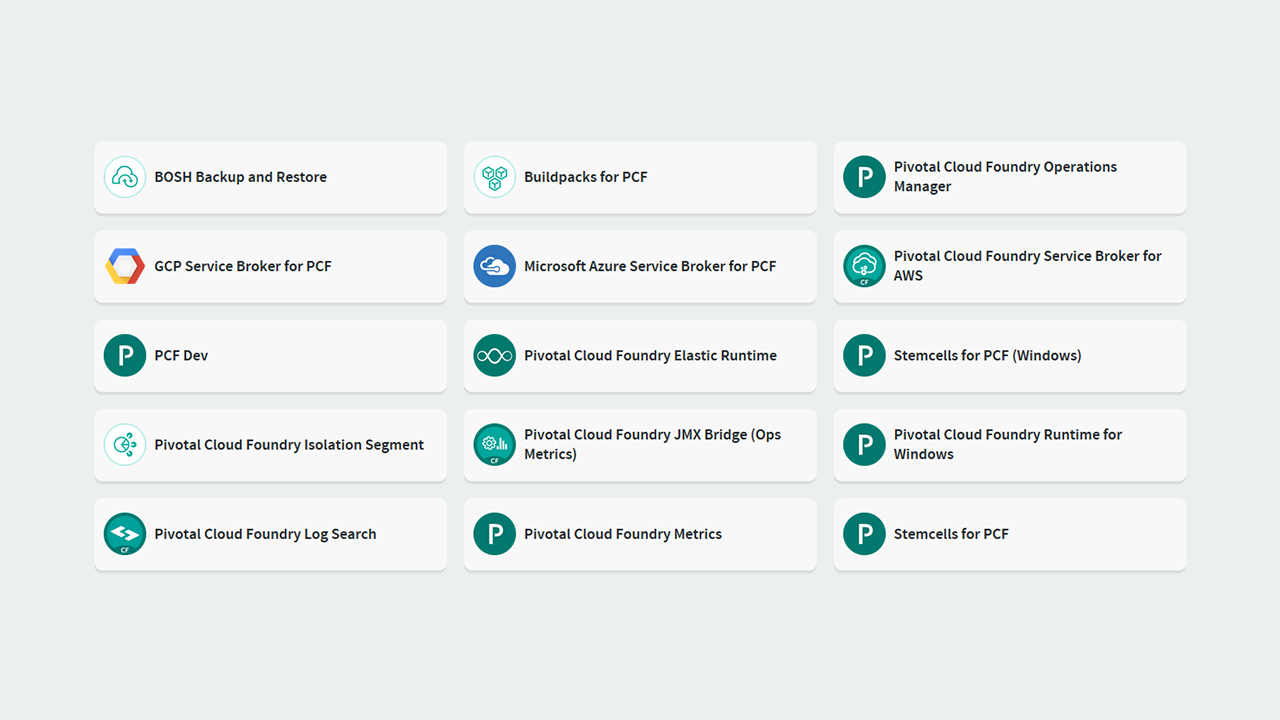Click the Runtime for Windows P icon

[x=865, y=445]
